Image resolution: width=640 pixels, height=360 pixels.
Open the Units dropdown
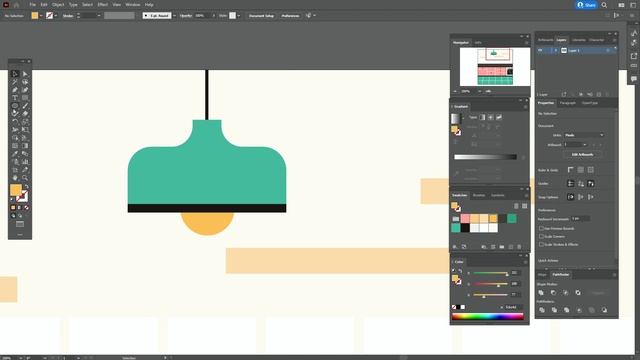point(584,135)
